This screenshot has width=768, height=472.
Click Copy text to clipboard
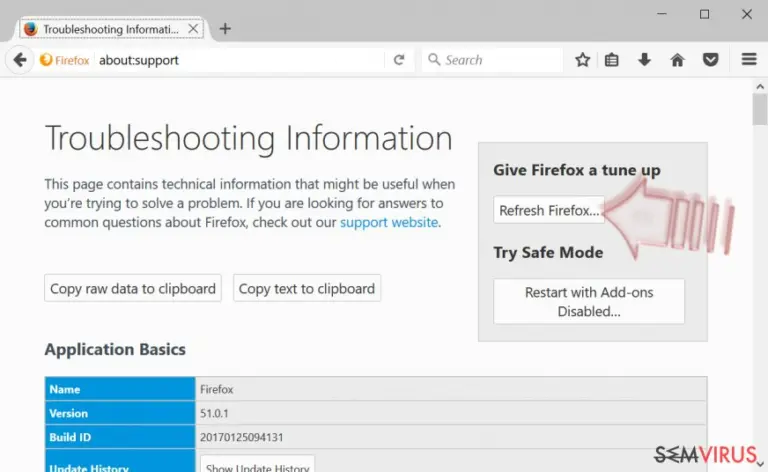coord(307,288)
